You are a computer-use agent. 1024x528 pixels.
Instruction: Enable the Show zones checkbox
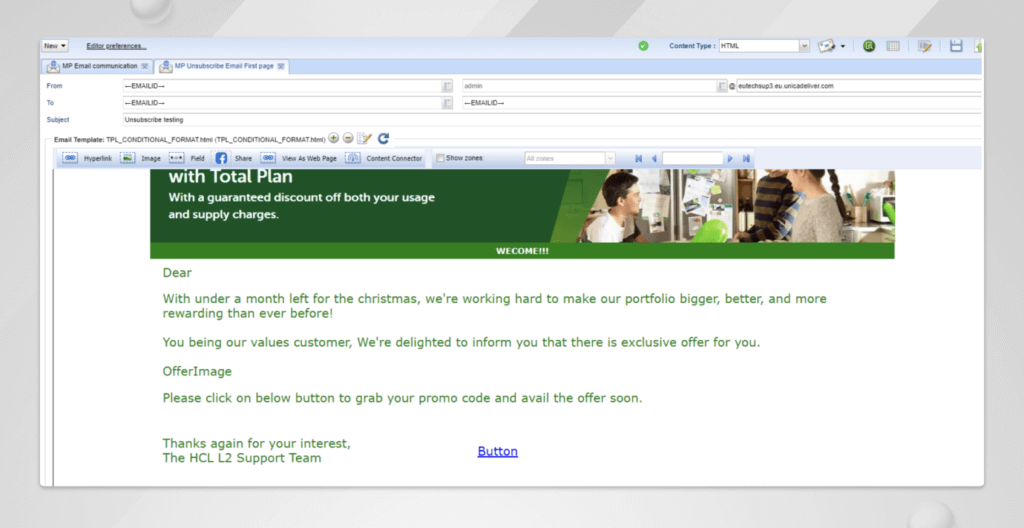pos(440,158)
